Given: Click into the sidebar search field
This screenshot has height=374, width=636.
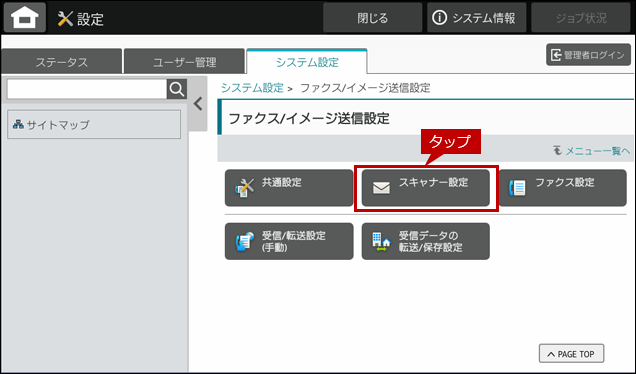Looking at the screenshot, I should coord(87,89).
